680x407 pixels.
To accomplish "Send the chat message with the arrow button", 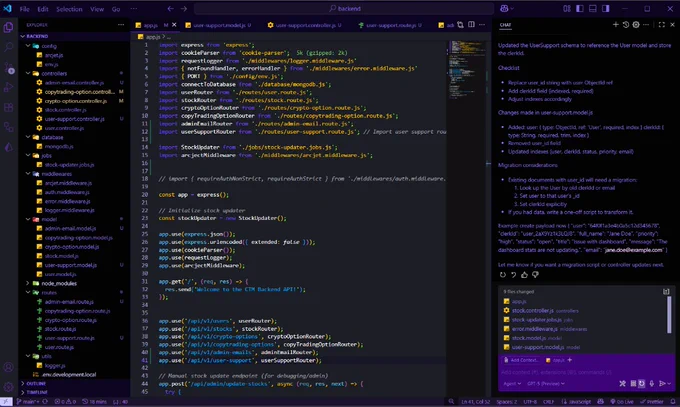I will (x=662, y=384).
